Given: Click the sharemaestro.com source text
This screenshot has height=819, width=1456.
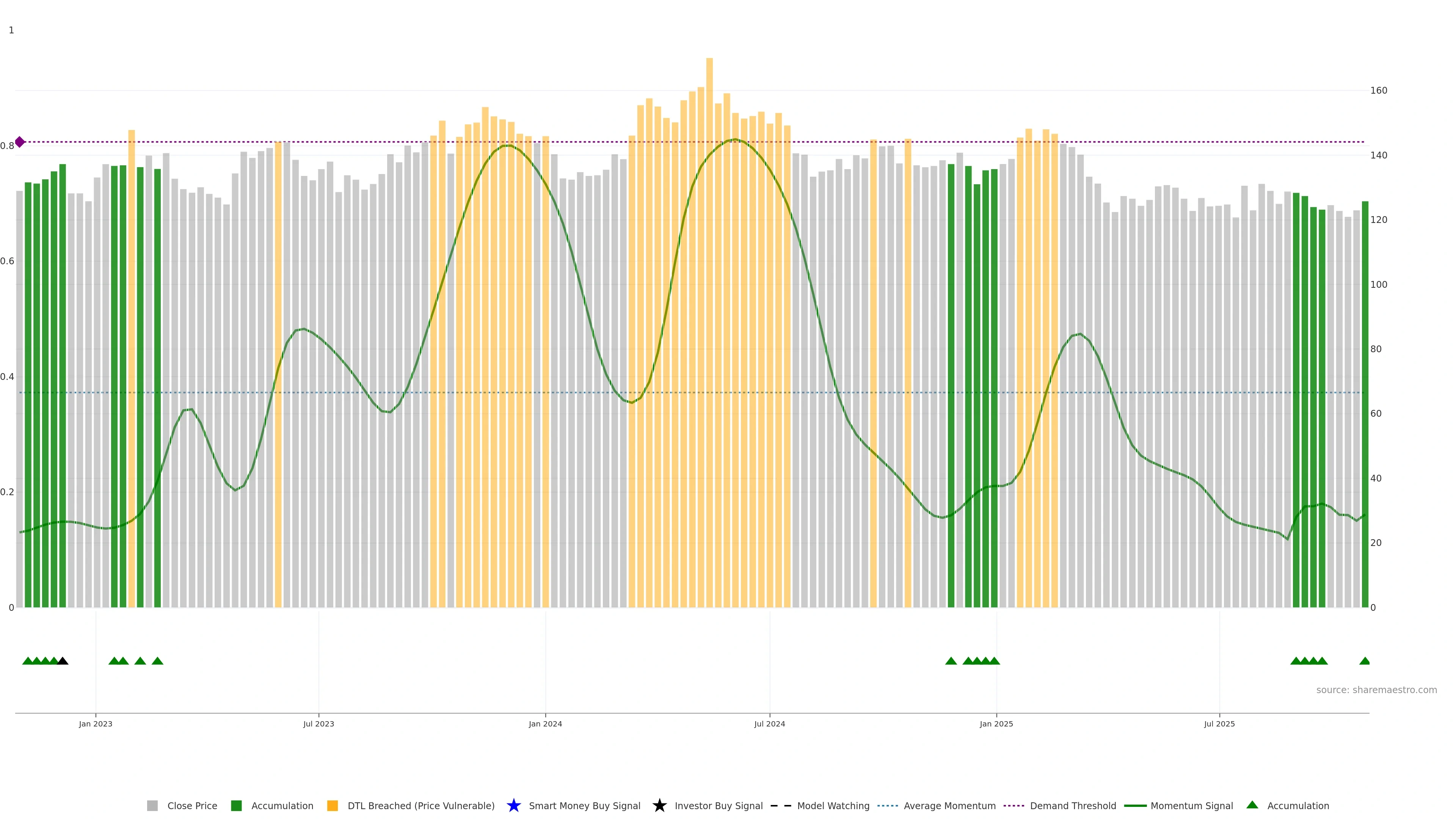Looking at the screenshot, I should [x=1376, y=690].
